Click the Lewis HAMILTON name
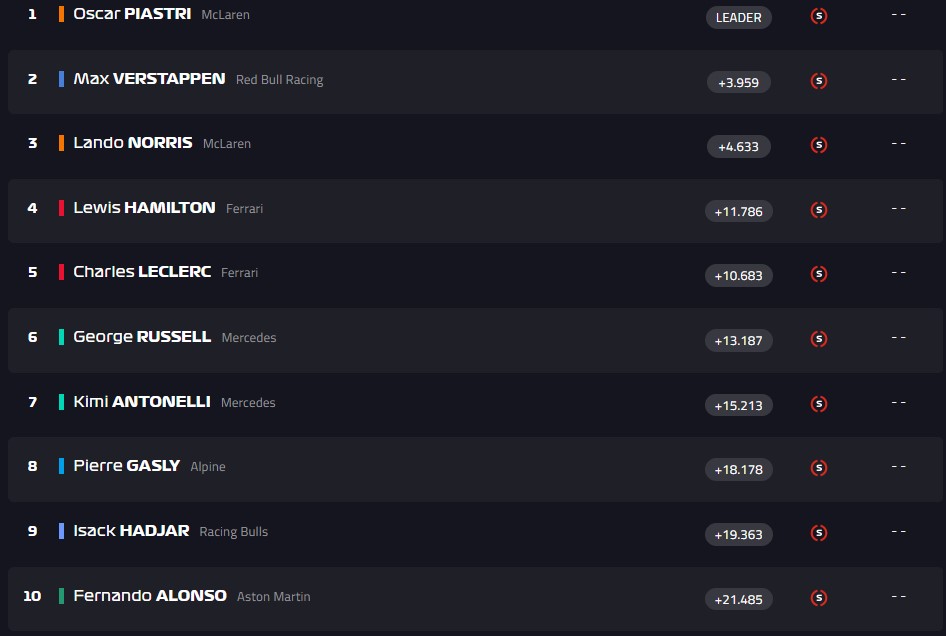The width and height of the screenshot is (946, 636). tap(144, 208)
